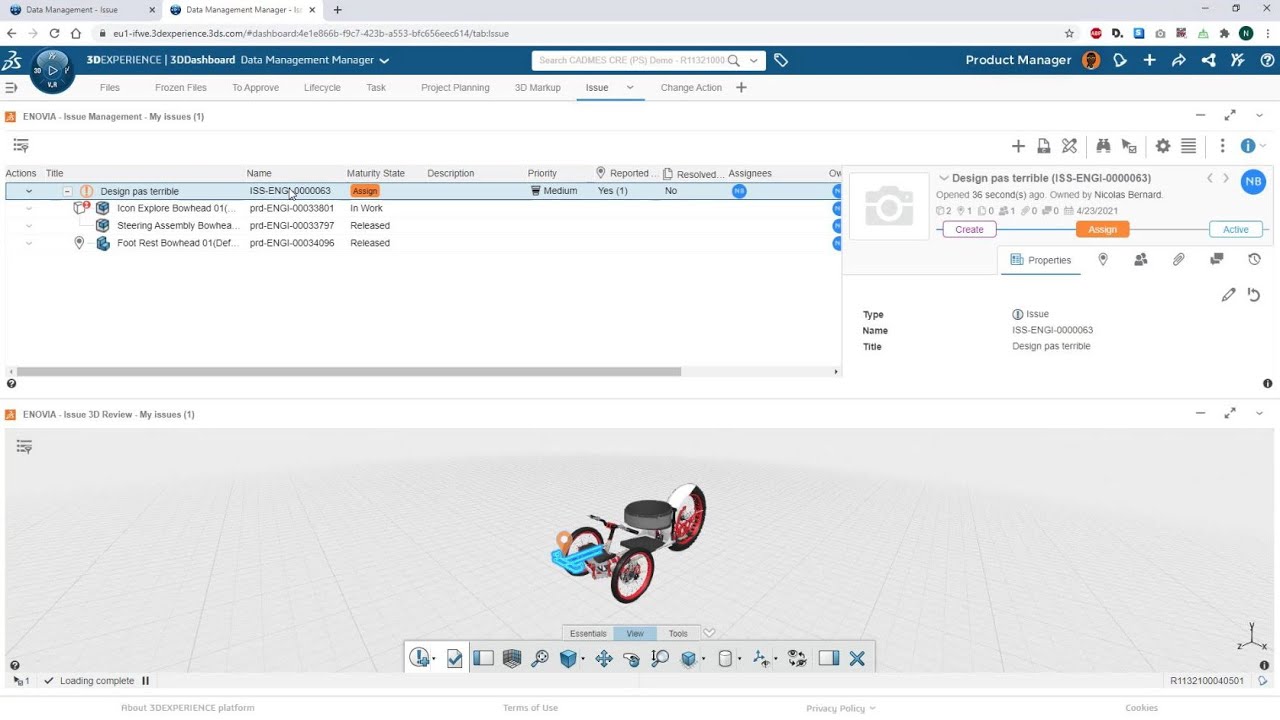
Task: Click the pencil edit properties icon
Action: tap(1228, 295)
